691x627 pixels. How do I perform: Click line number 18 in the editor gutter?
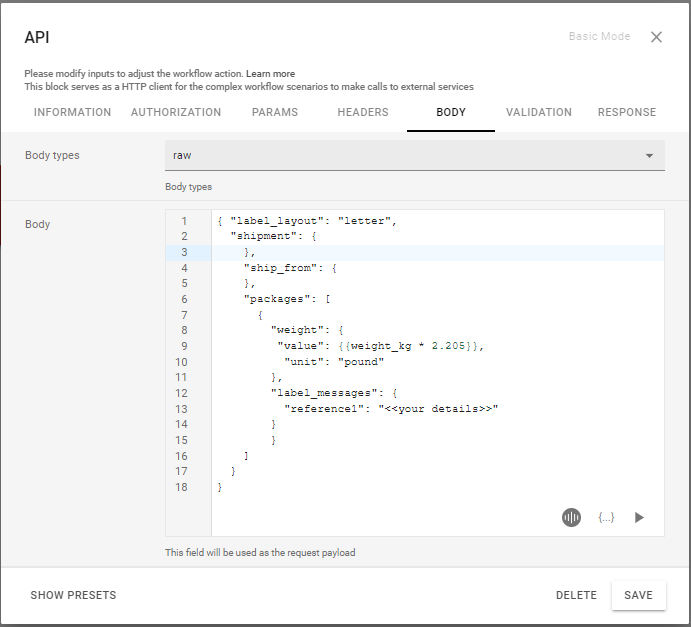tap(181, 487)
